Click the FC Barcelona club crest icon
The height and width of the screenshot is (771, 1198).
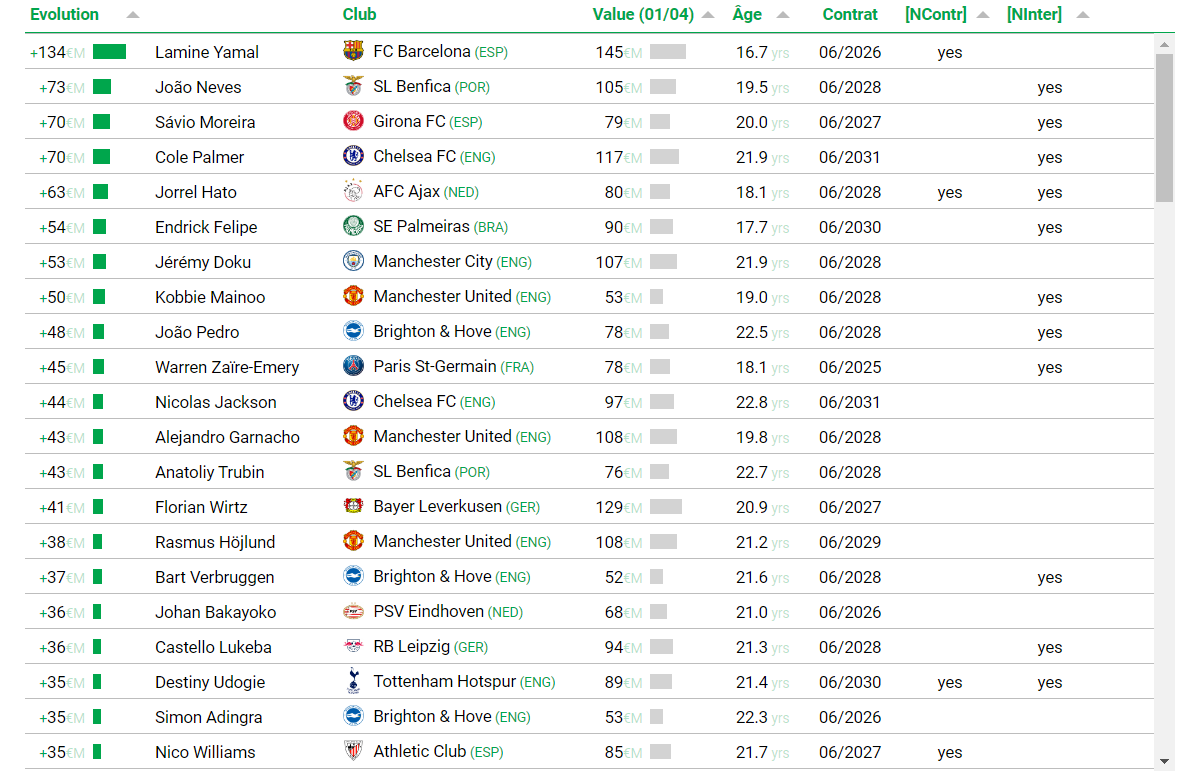(353, 51)
